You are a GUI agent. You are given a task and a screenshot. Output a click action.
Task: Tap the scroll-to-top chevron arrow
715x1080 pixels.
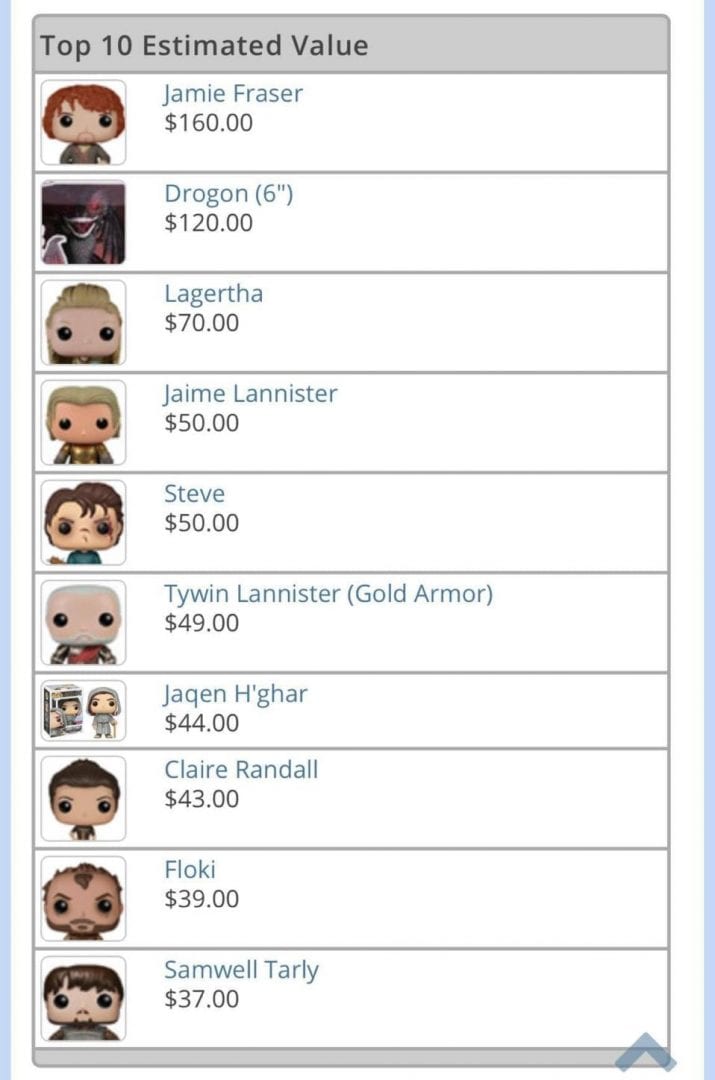point(645,1052)
